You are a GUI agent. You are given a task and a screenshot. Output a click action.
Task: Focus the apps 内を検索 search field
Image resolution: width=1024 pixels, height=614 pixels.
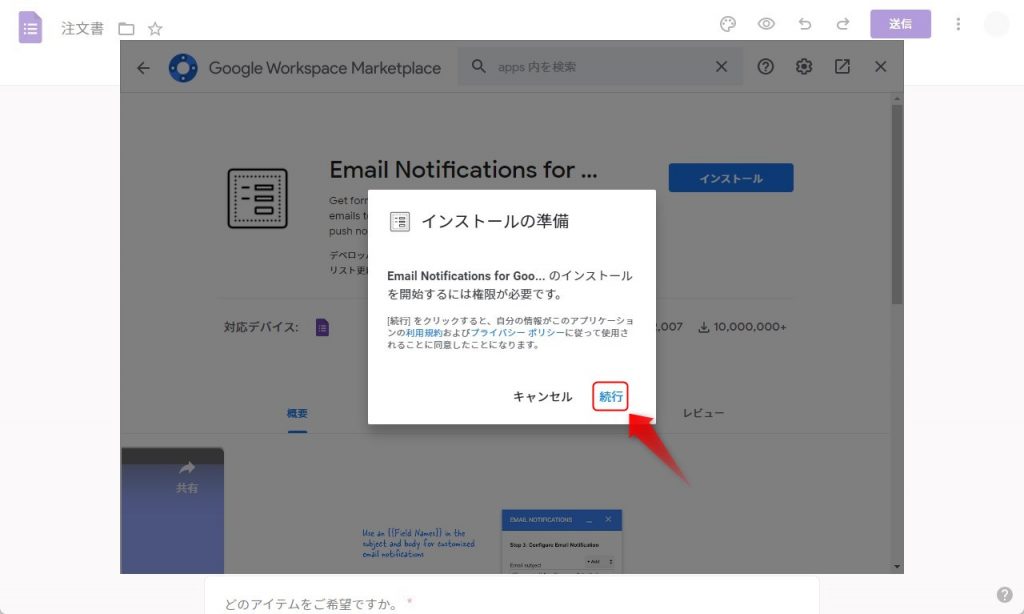click(600, 67)
